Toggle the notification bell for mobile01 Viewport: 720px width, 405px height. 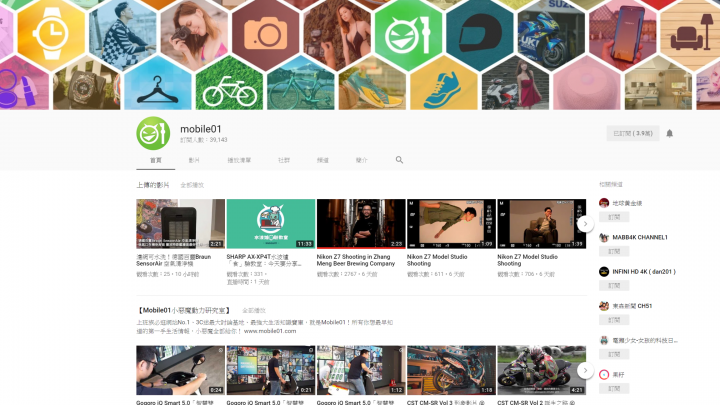[669, 134]
